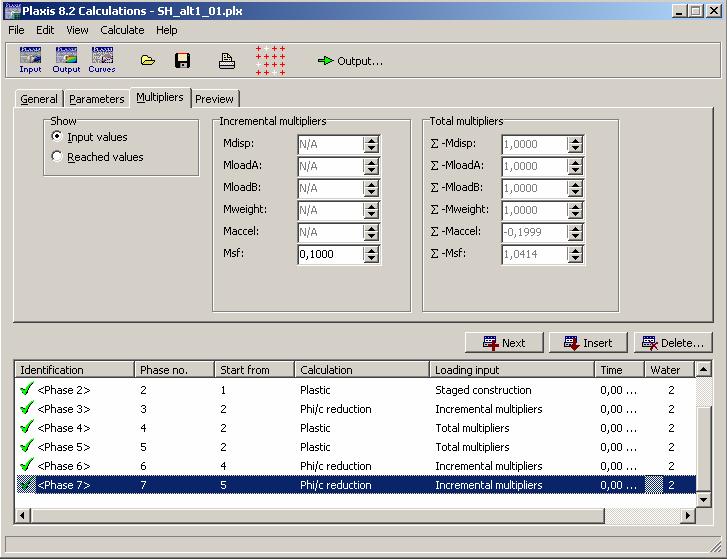
Task: Click the Σ-Mdisp total spinner arrows
Action: [575, 144]
